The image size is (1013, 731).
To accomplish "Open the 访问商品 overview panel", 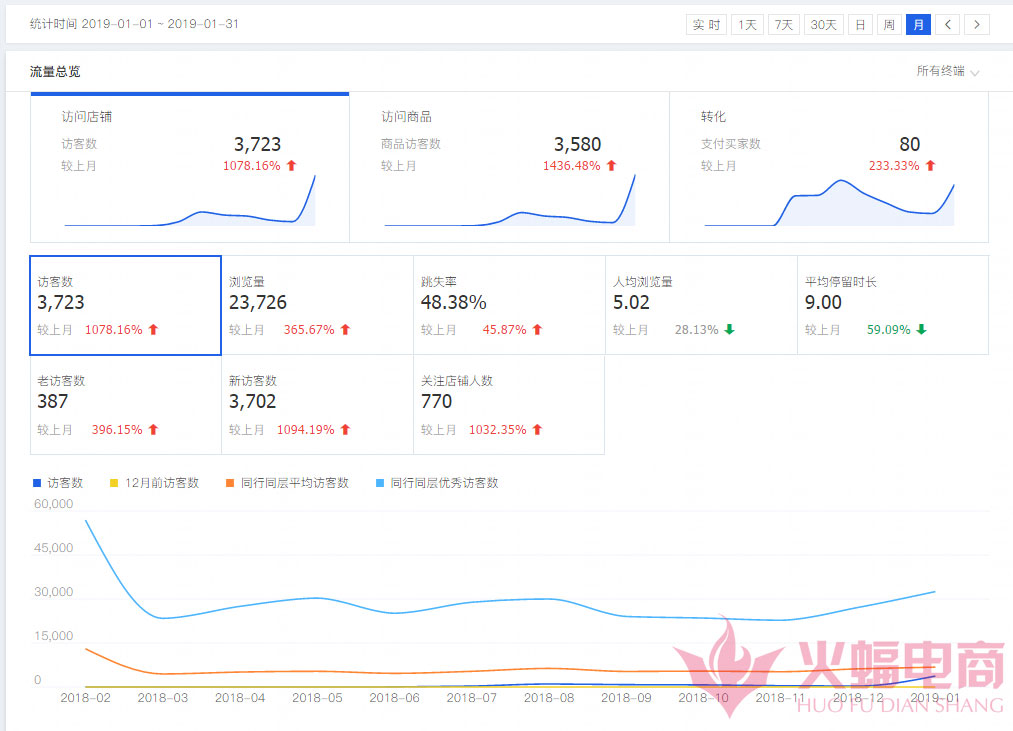I will (x=509, y=168).
